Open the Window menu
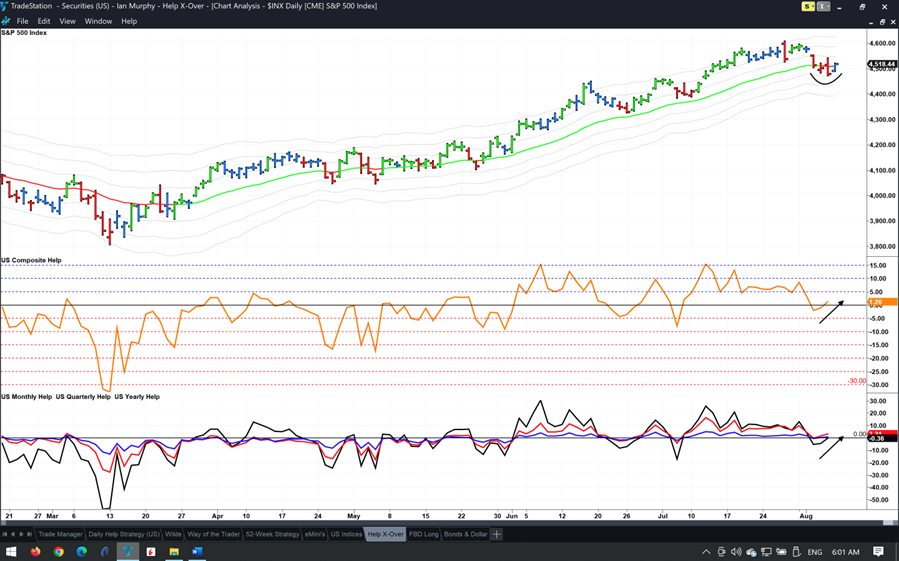This screenshot has width=899, height=561. (98, 21)
